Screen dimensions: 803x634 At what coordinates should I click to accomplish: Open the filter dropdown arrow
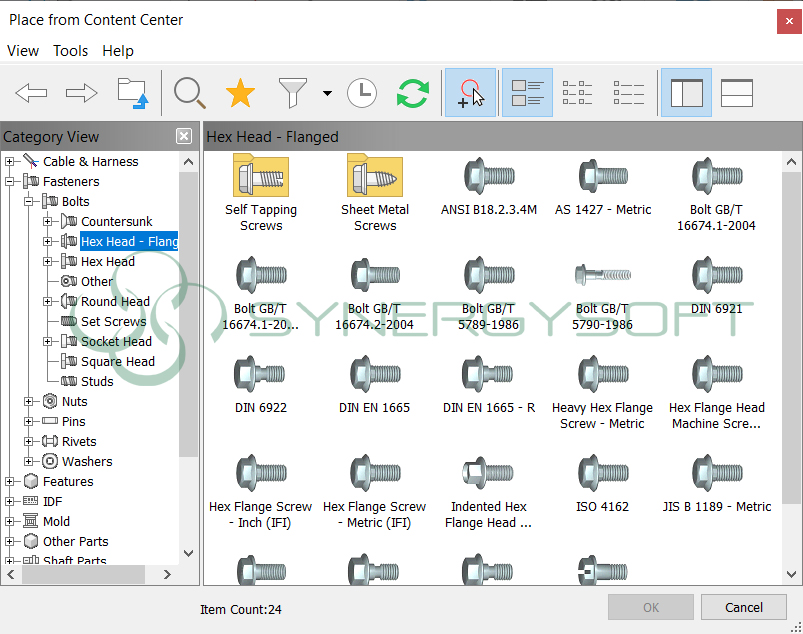(x=327, y=94)
